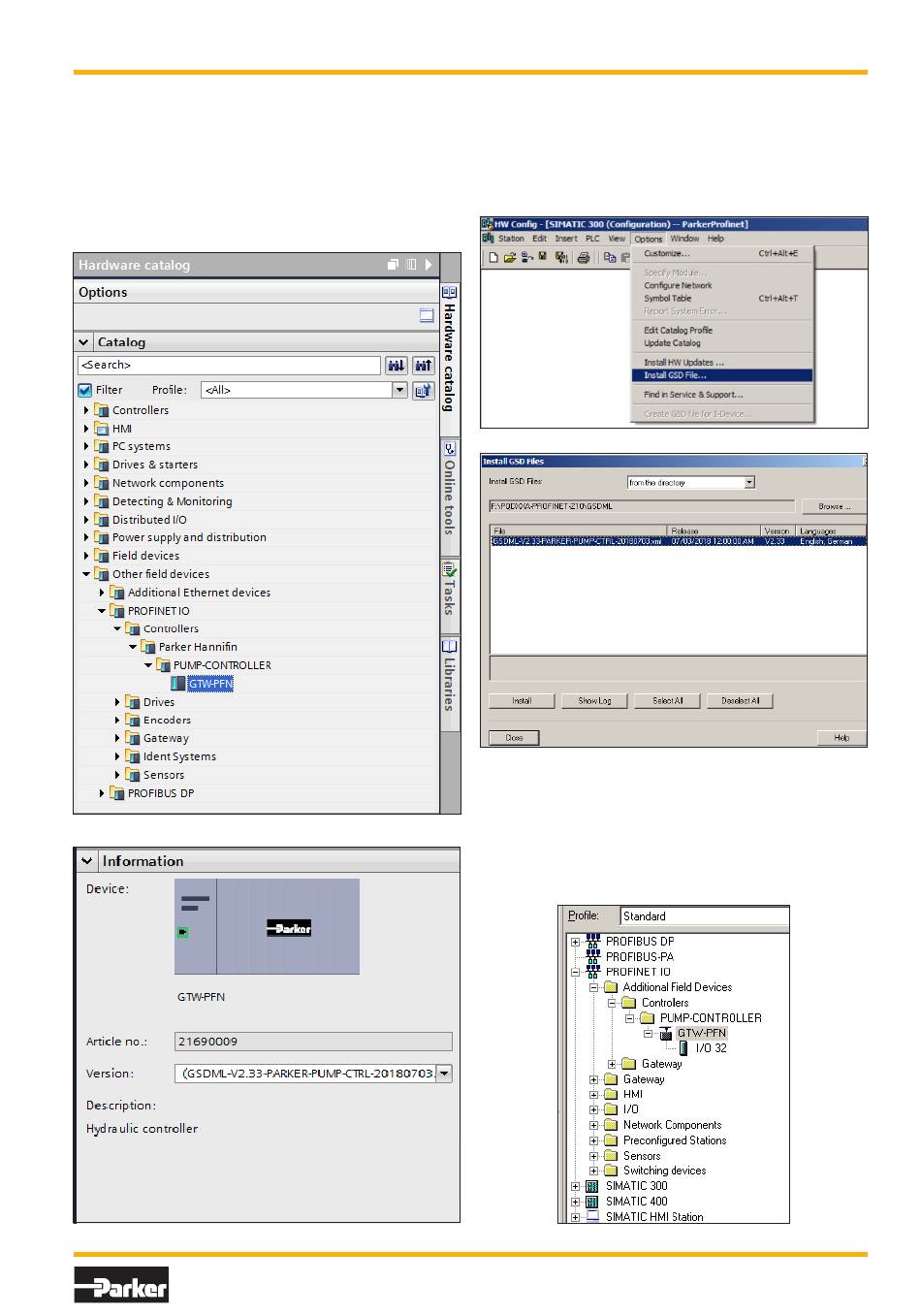Click the GTW-PFN device icon in the Standard profile tree

pos(667,1033)
